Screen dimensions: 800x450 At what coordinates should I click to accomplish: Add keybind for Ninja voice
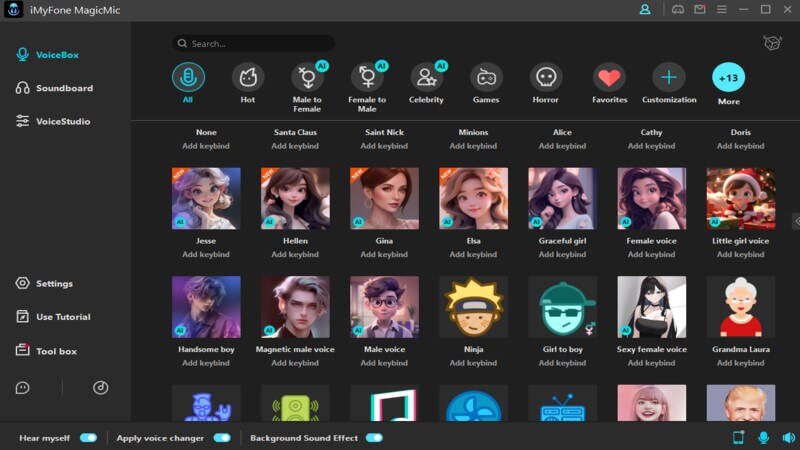pos(473,363)
